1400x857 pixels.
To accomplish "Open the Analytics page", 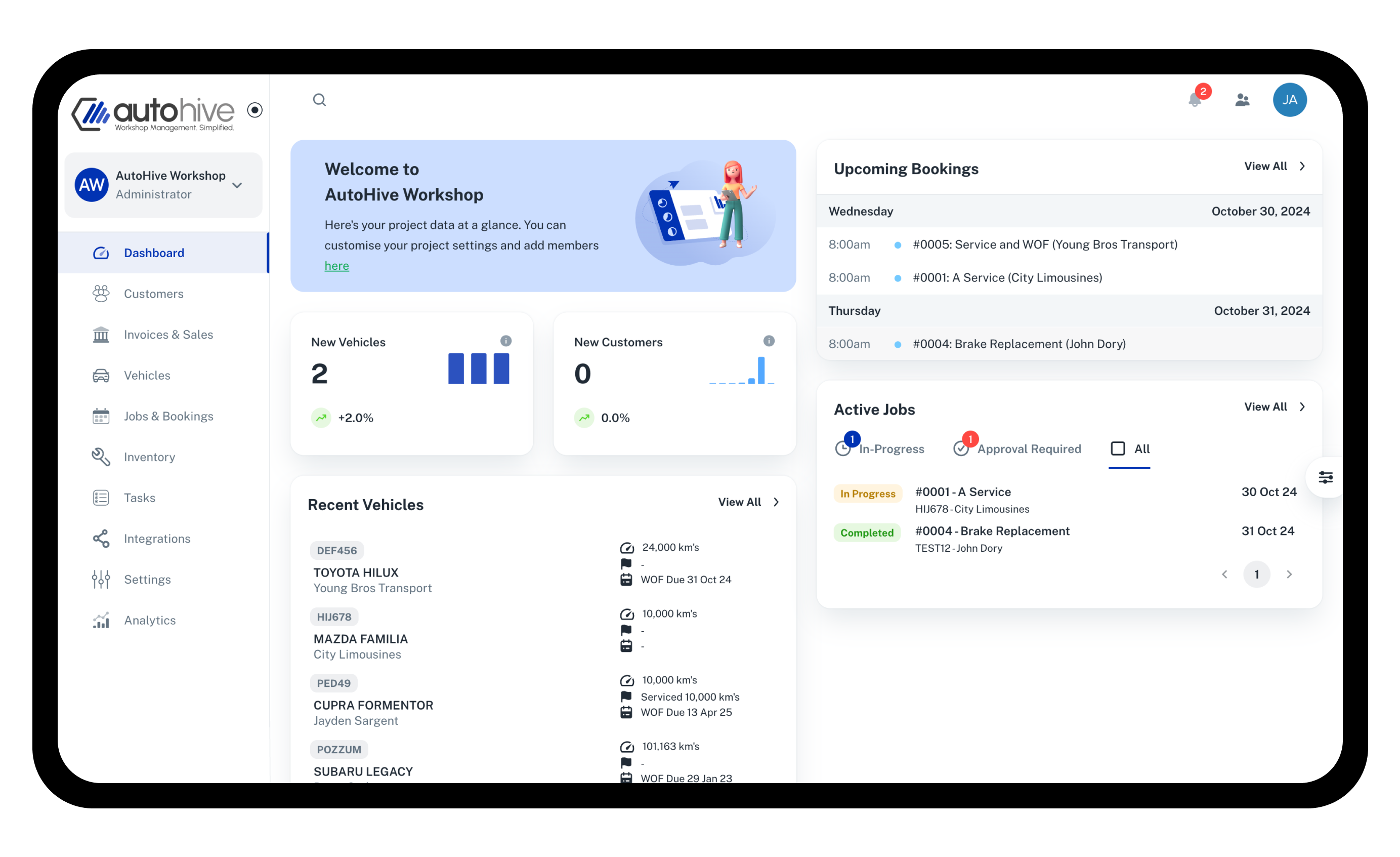I will click(x=149, y=620).
